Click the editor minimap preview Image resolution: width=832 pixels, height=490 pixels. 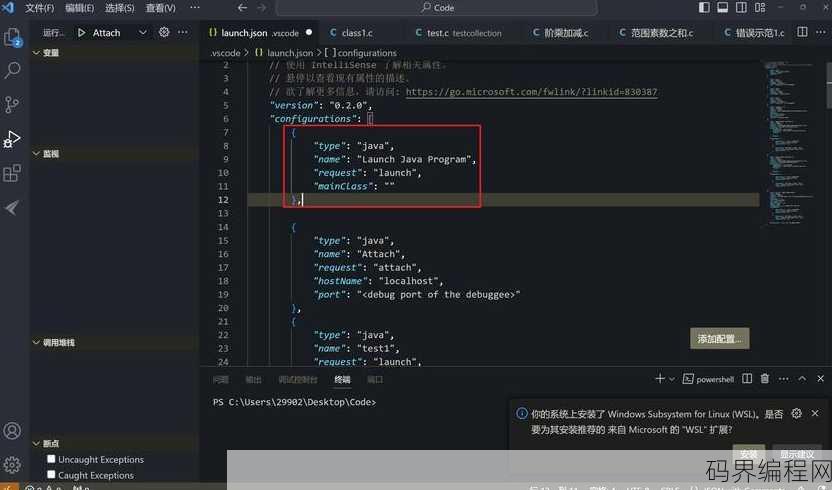(791, 143)
